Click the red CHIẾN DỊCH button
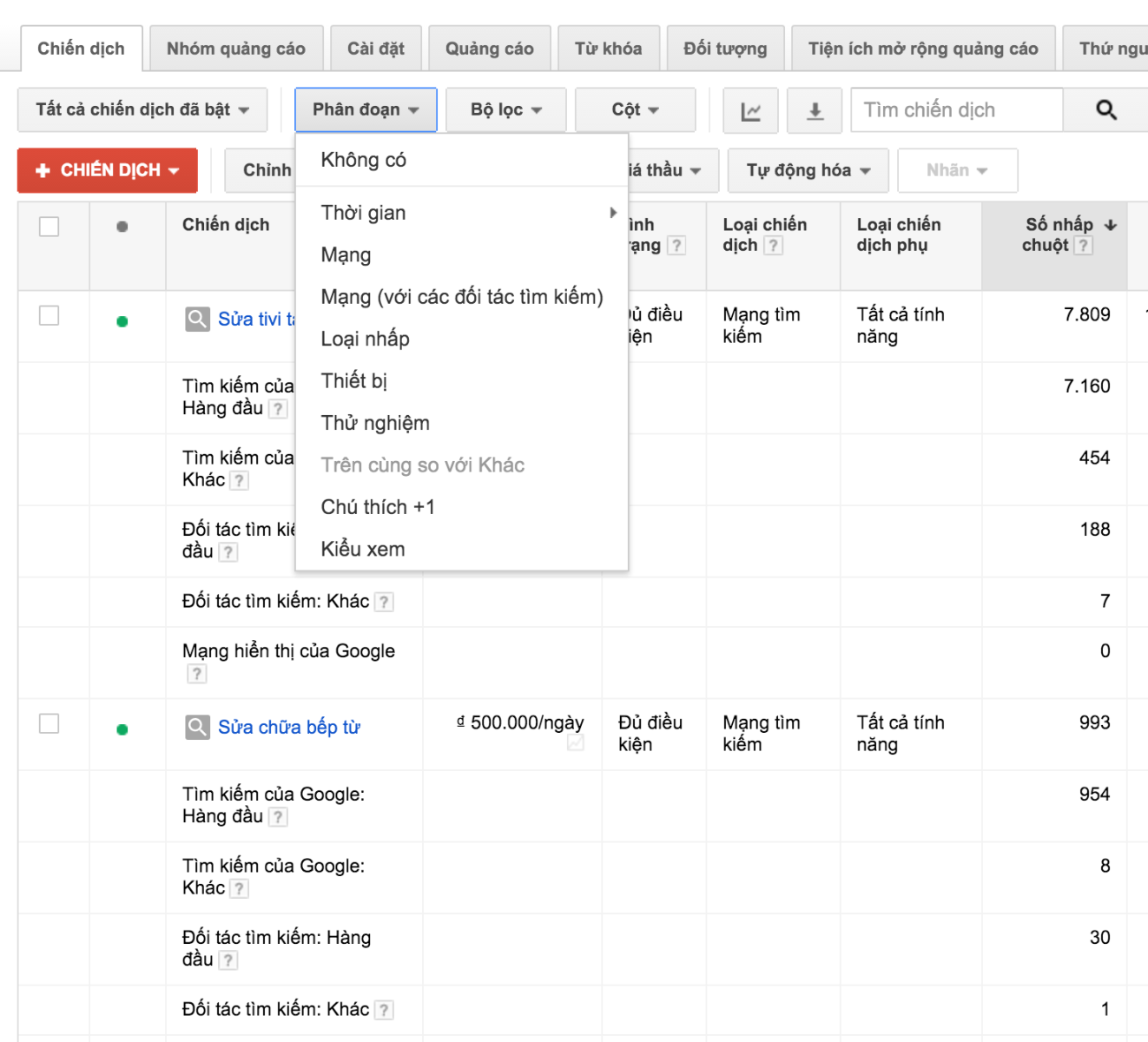The height and width of the screenshot is (1042, 1148). (107, 170)
